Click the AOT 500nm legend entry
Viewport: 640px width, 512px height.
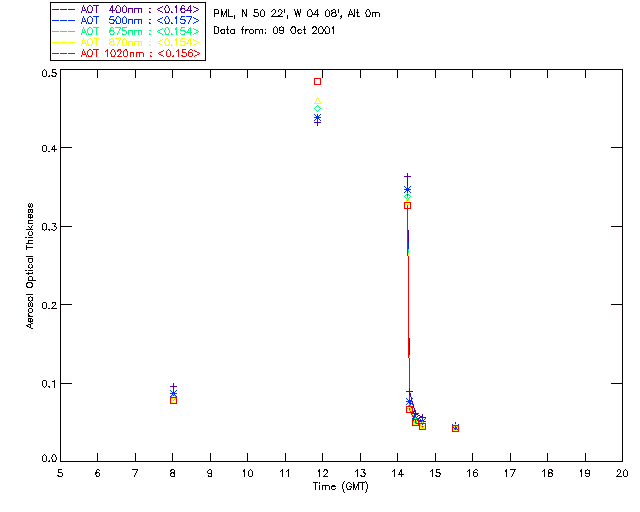(126, 20)
